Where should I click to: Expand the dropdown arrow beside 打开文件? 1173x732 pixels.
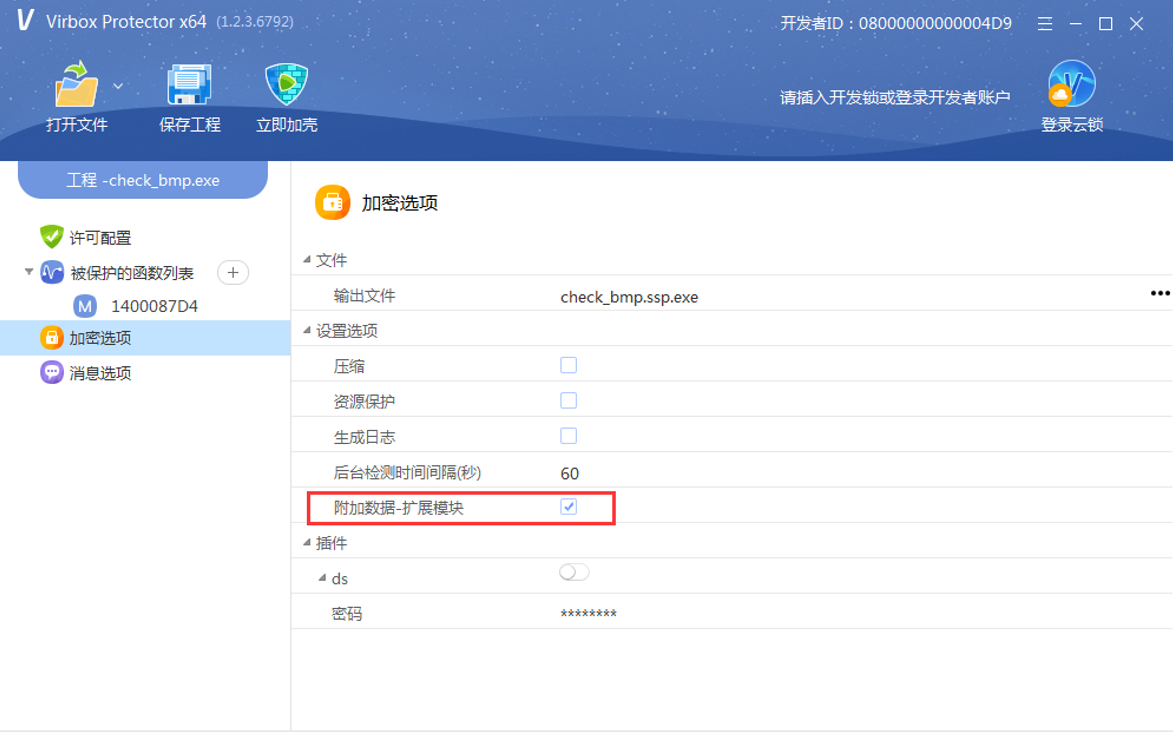118,86
